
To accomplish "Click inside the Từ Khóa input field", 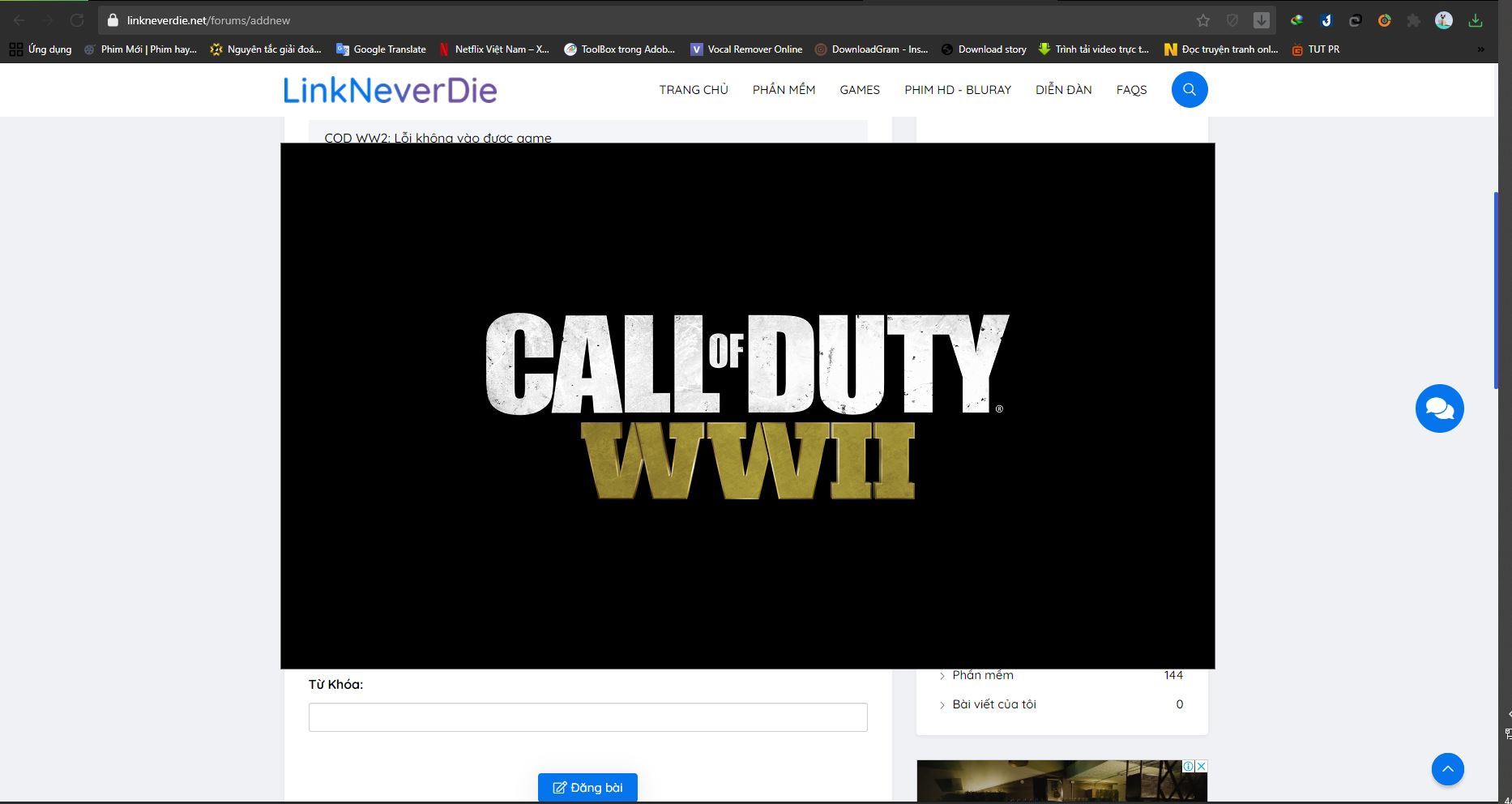I will 587,716.
